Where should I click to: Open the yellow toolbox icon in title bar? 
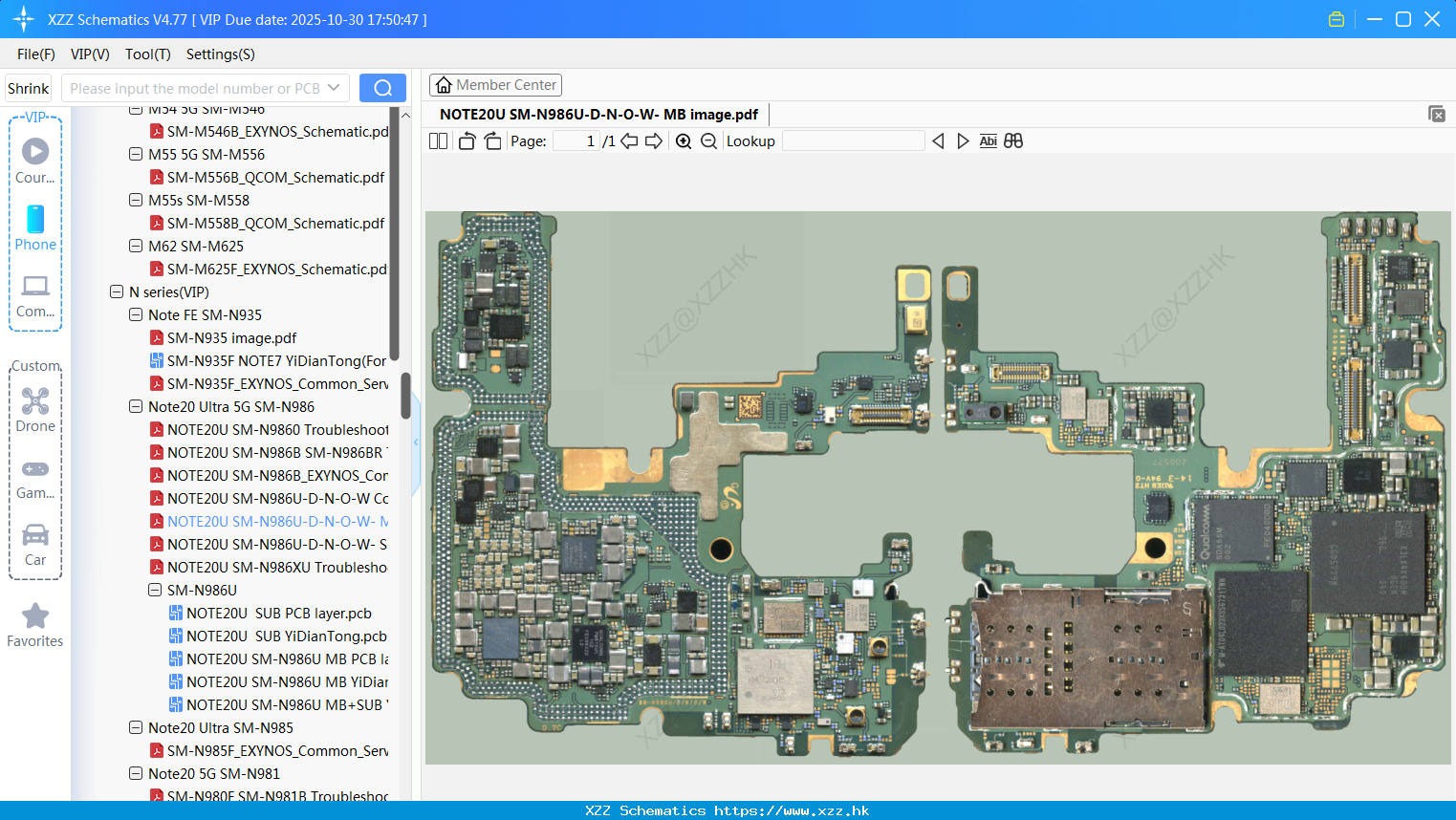1336,19
